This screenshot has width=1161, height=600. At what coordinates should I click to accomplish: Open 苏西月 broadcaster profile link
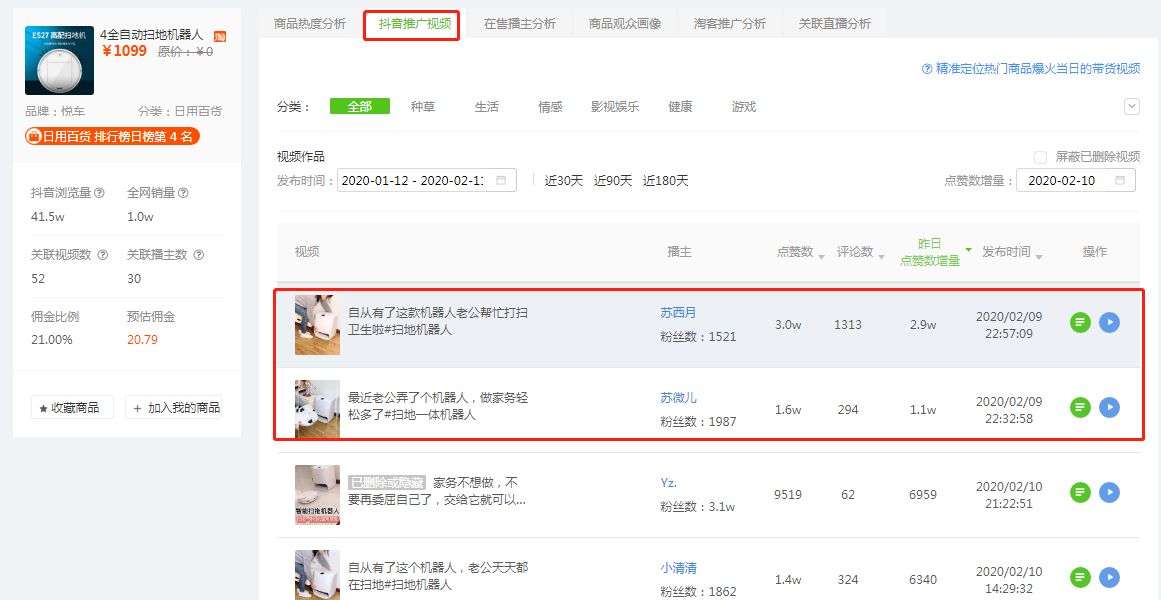678,313
